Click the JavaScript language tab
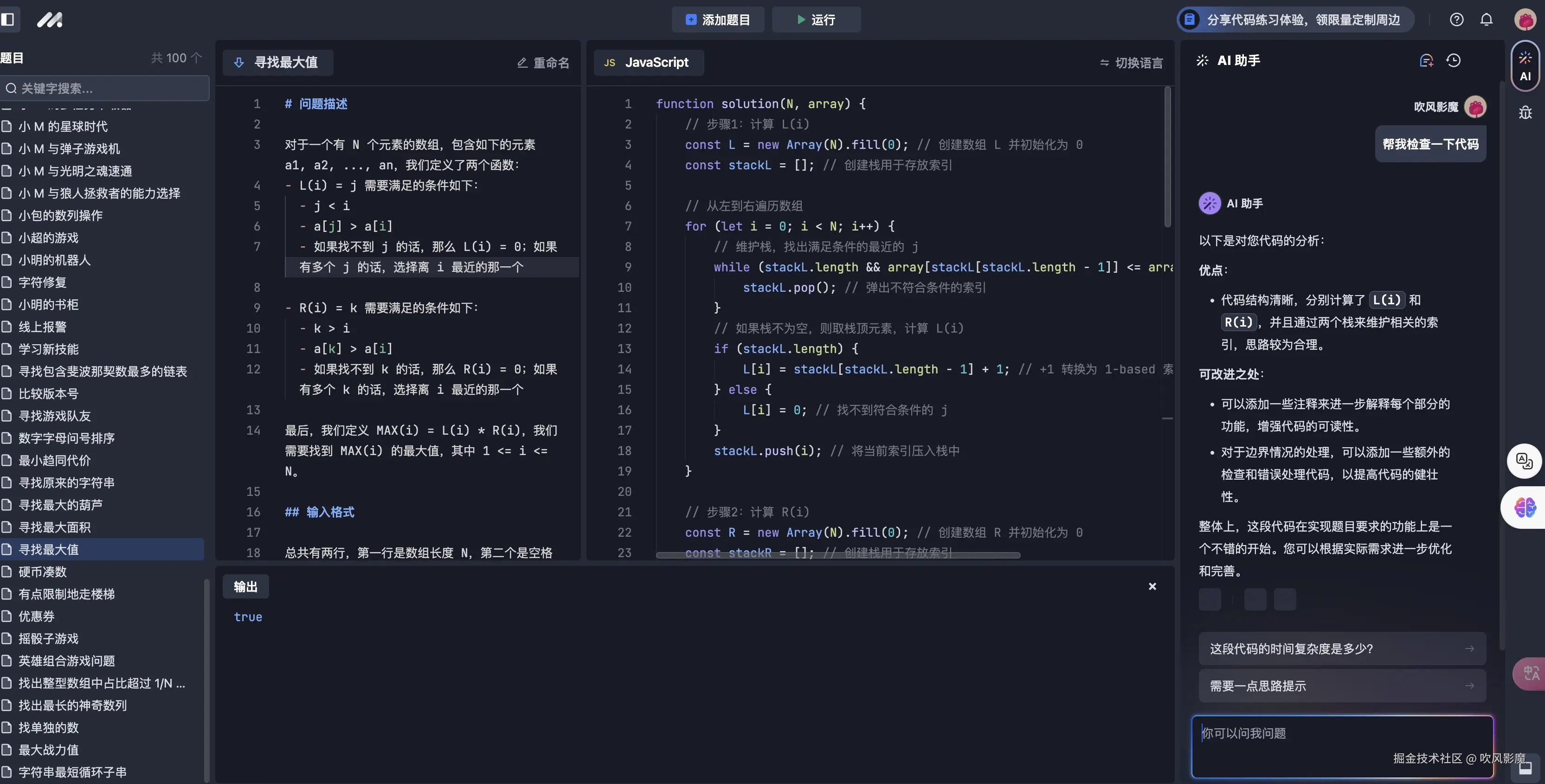 click(648, 62)
